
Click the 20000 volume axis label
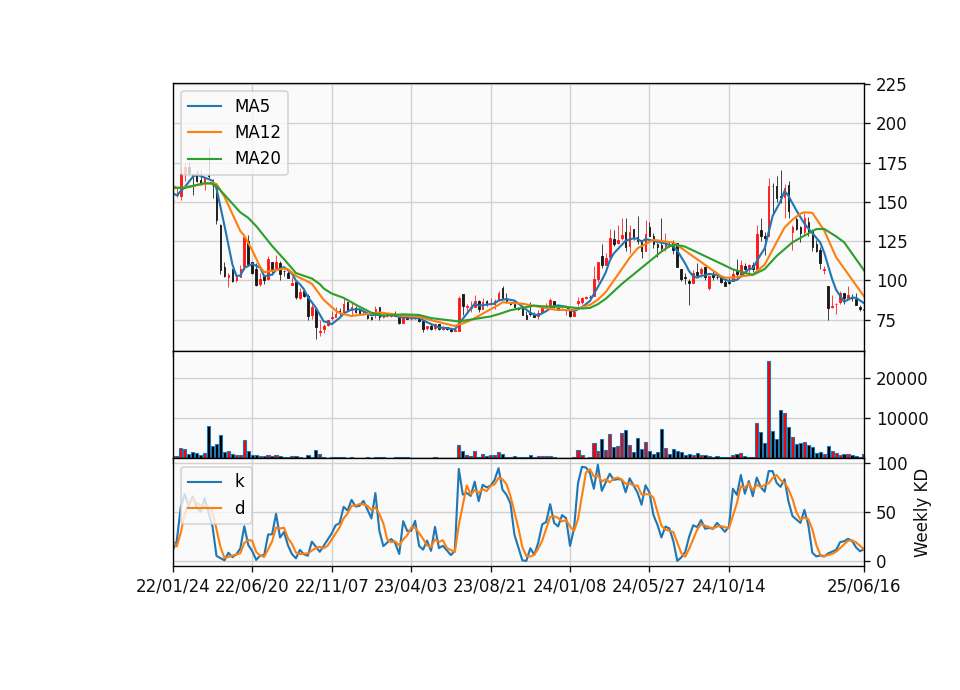tap(902, 379)
